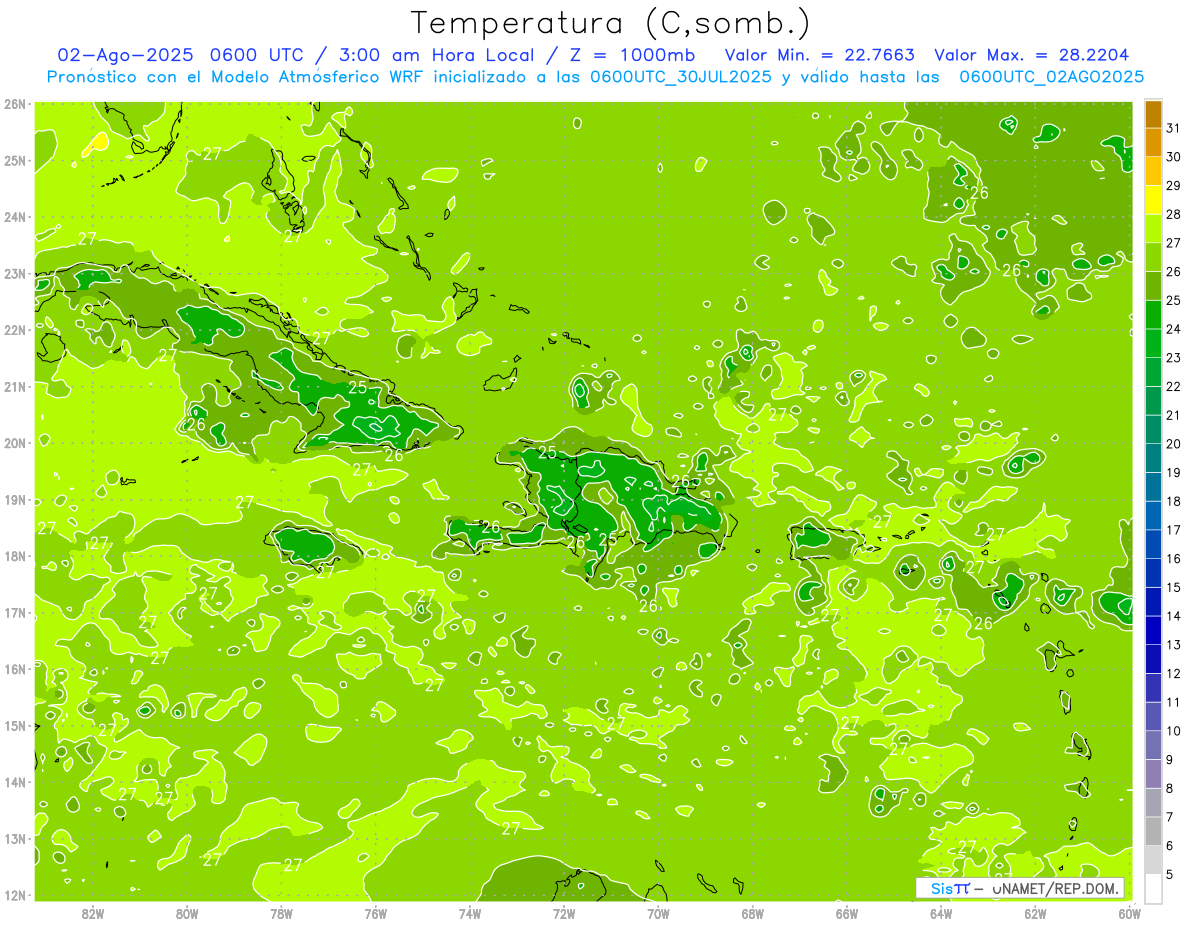
Task: Click the 16N latitude axis label
Action: (x=15, y=669)
